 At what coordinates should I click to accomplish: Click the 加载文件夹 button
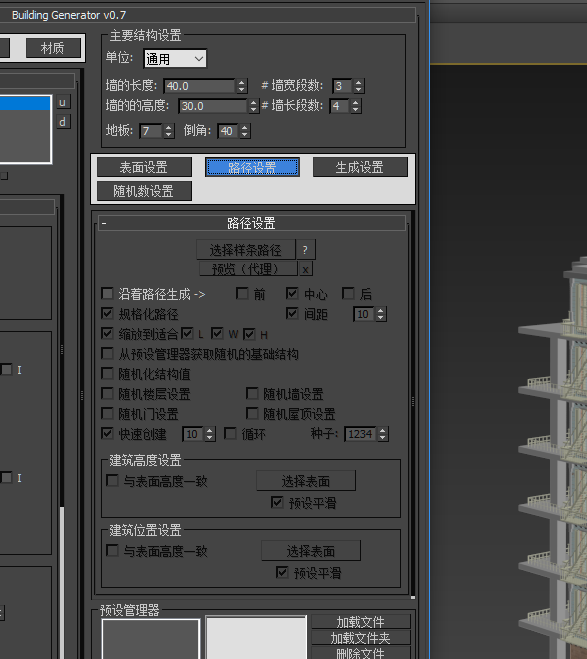pyautogui.click(x=361, y=638)
